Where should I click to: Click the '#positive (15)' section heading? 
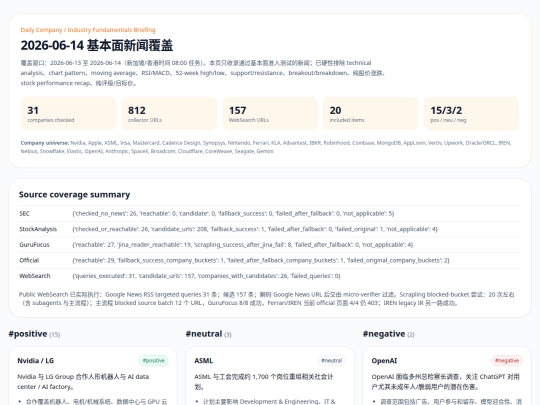pyautogui.click(x=34, y=334)
